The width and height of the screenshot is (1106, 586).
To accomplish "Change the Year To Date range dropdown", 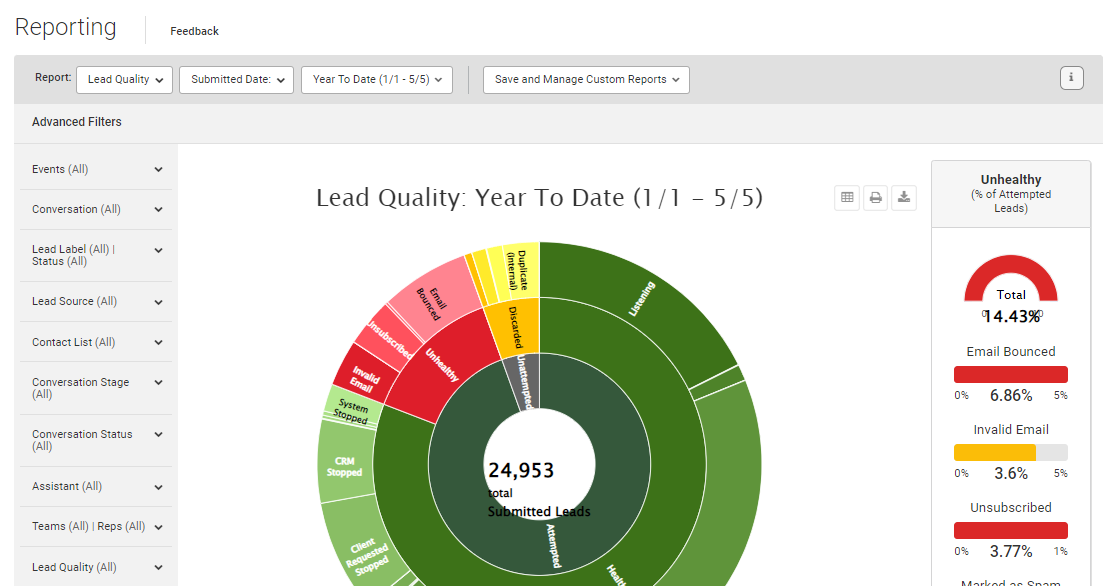I will click(377, 80).
